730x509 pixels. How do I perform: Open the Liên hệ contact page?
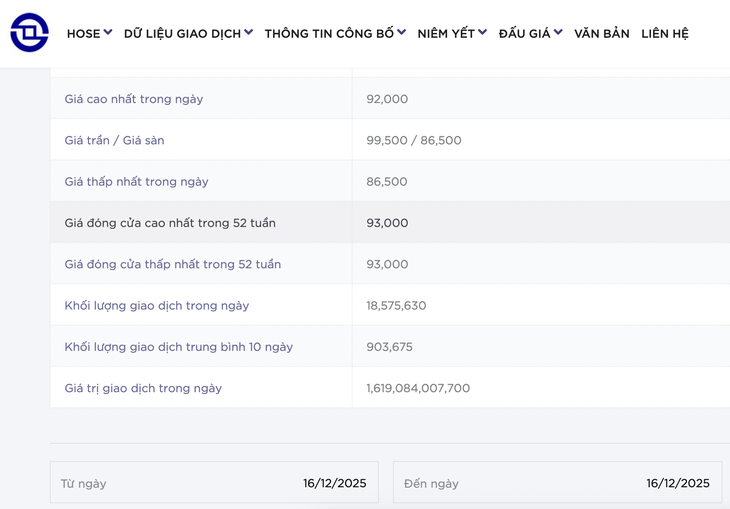665,34
